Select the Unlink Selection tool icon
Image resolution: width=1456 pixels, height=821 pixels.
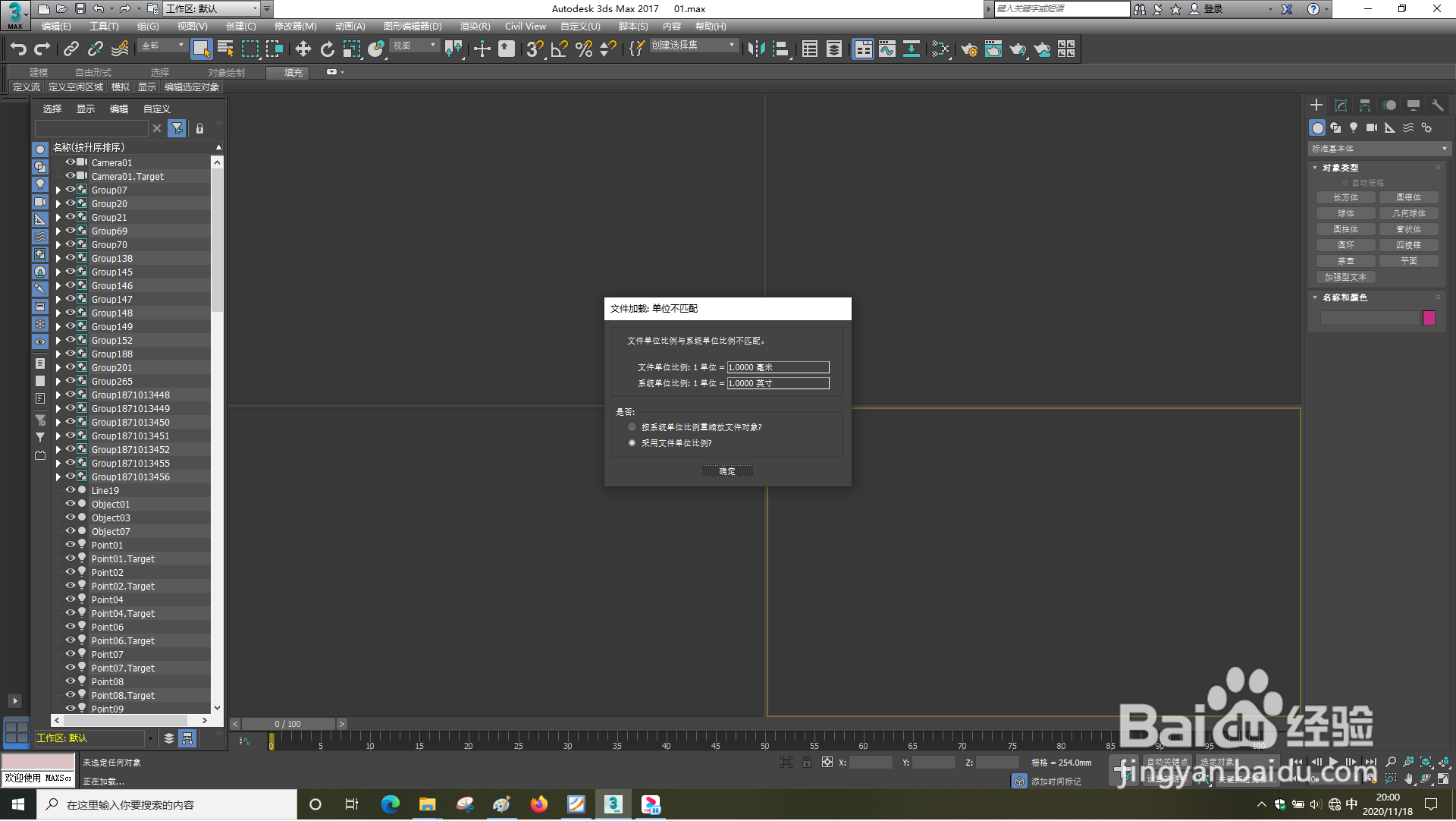pyautogui.click(x=96, y=49)
